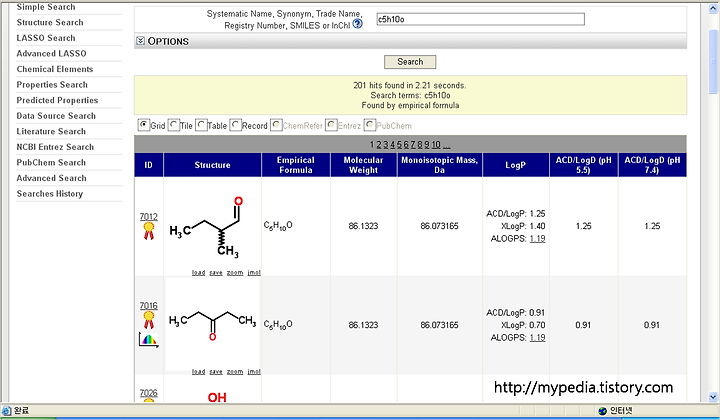Viewport: 720px width, 420px height.
Task: Open compound ID 7026 link
Action: [148, 393]
